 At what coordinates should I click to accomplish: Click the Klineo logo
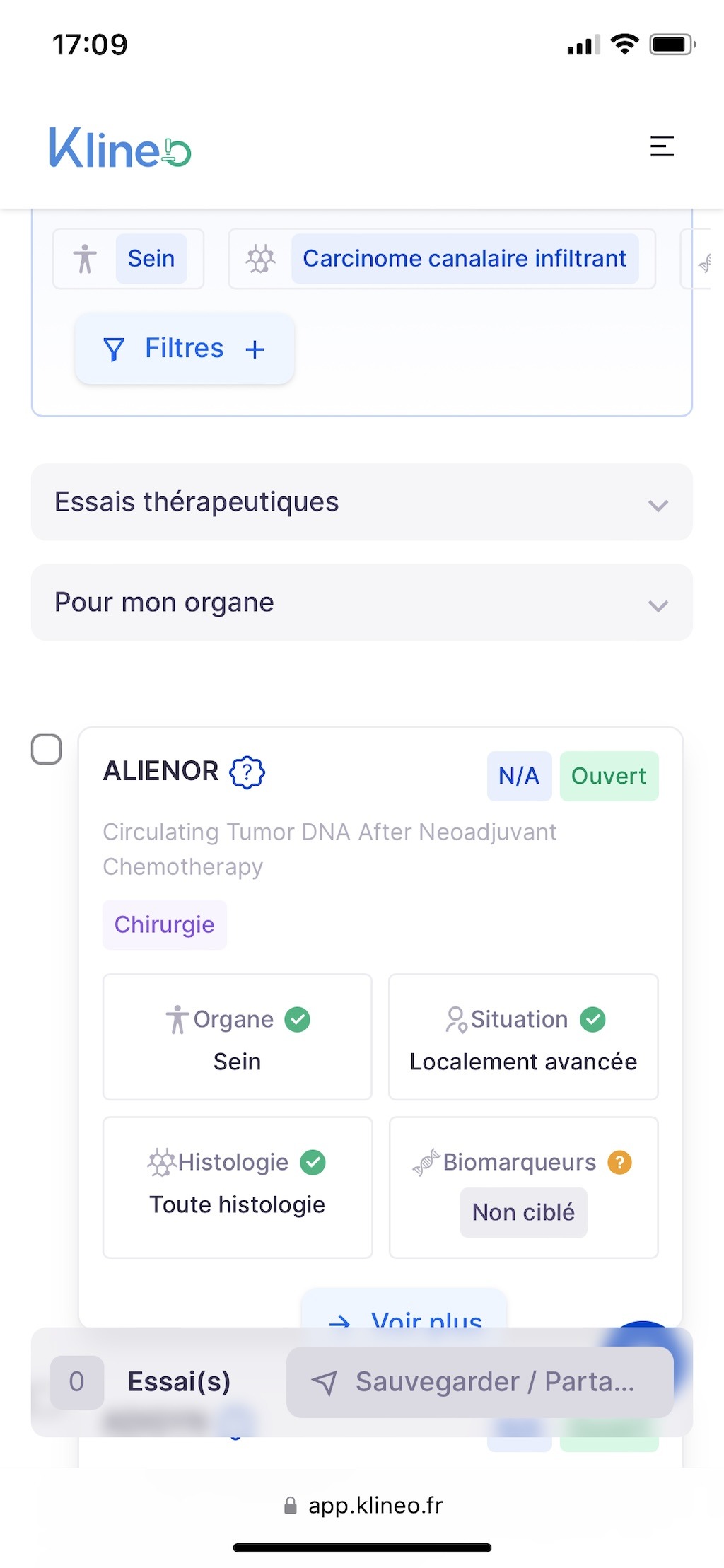[120, 149]
